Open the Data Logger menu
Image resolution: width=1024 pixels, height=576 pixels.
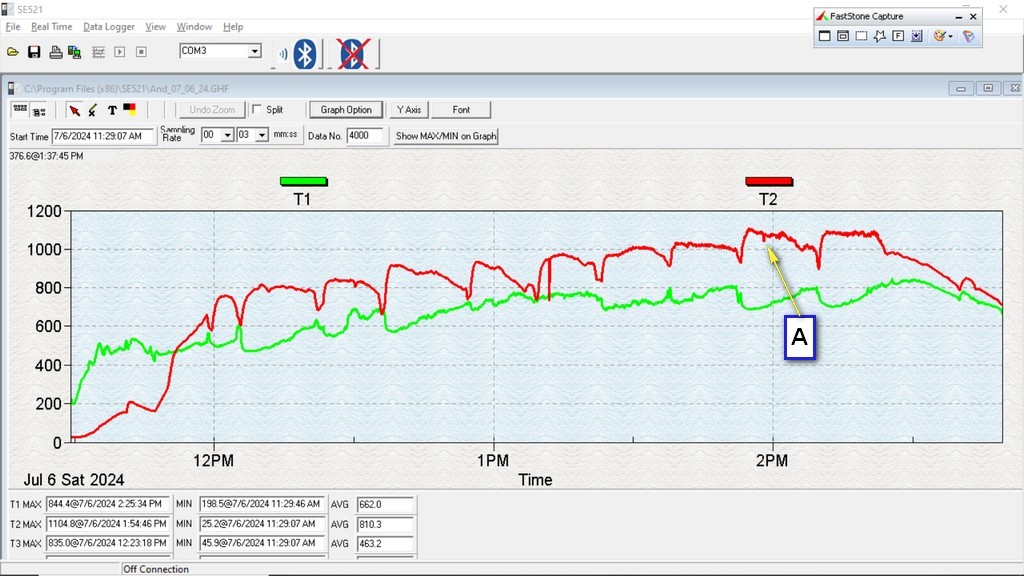(108, 27)
